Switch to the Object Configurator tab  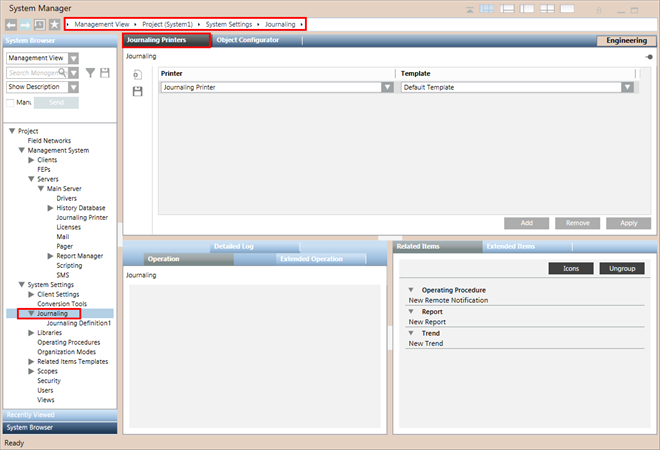tap(246, 40)
